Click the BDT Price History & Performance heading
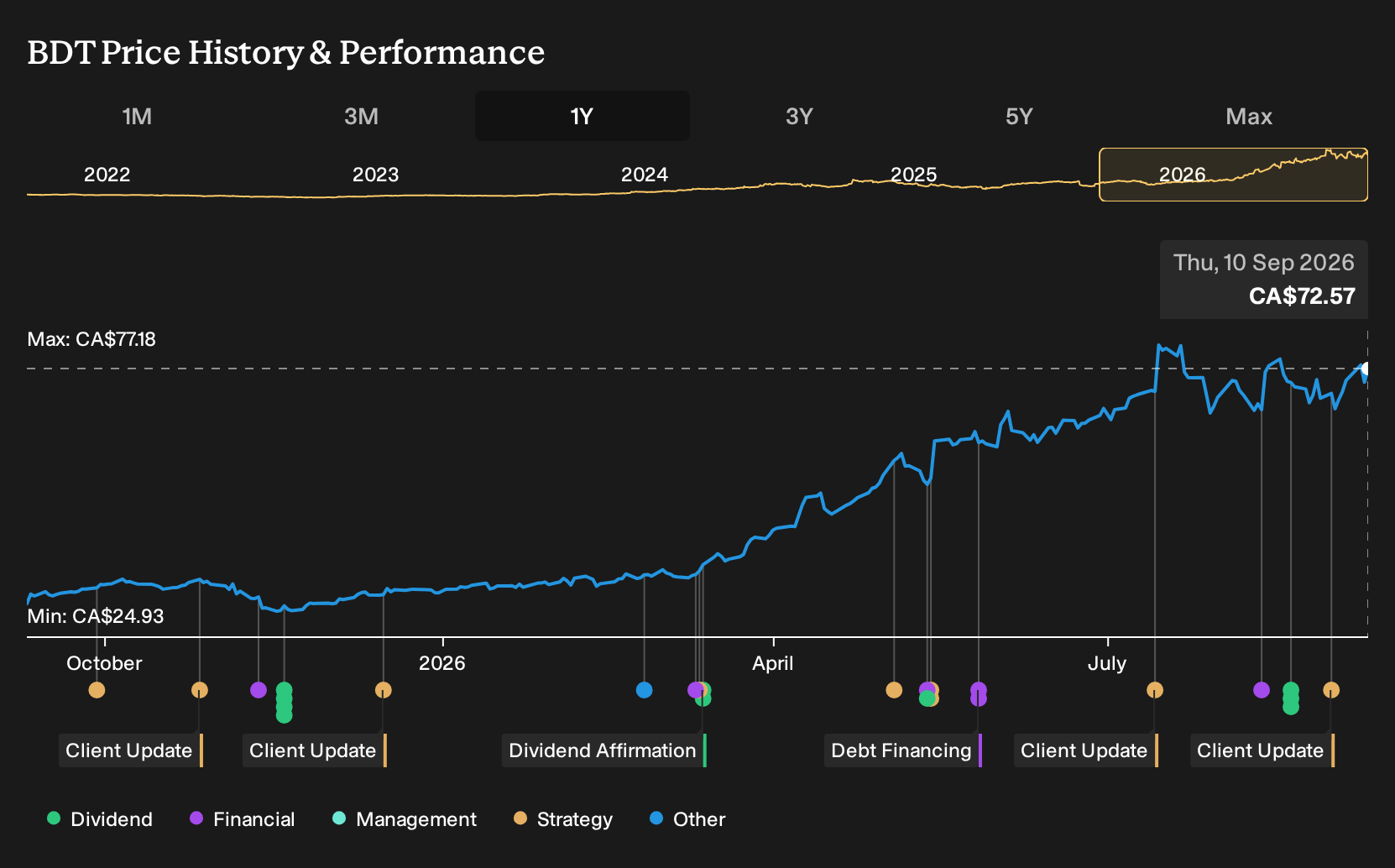The image size is (1395, 868). click(286, 52)
